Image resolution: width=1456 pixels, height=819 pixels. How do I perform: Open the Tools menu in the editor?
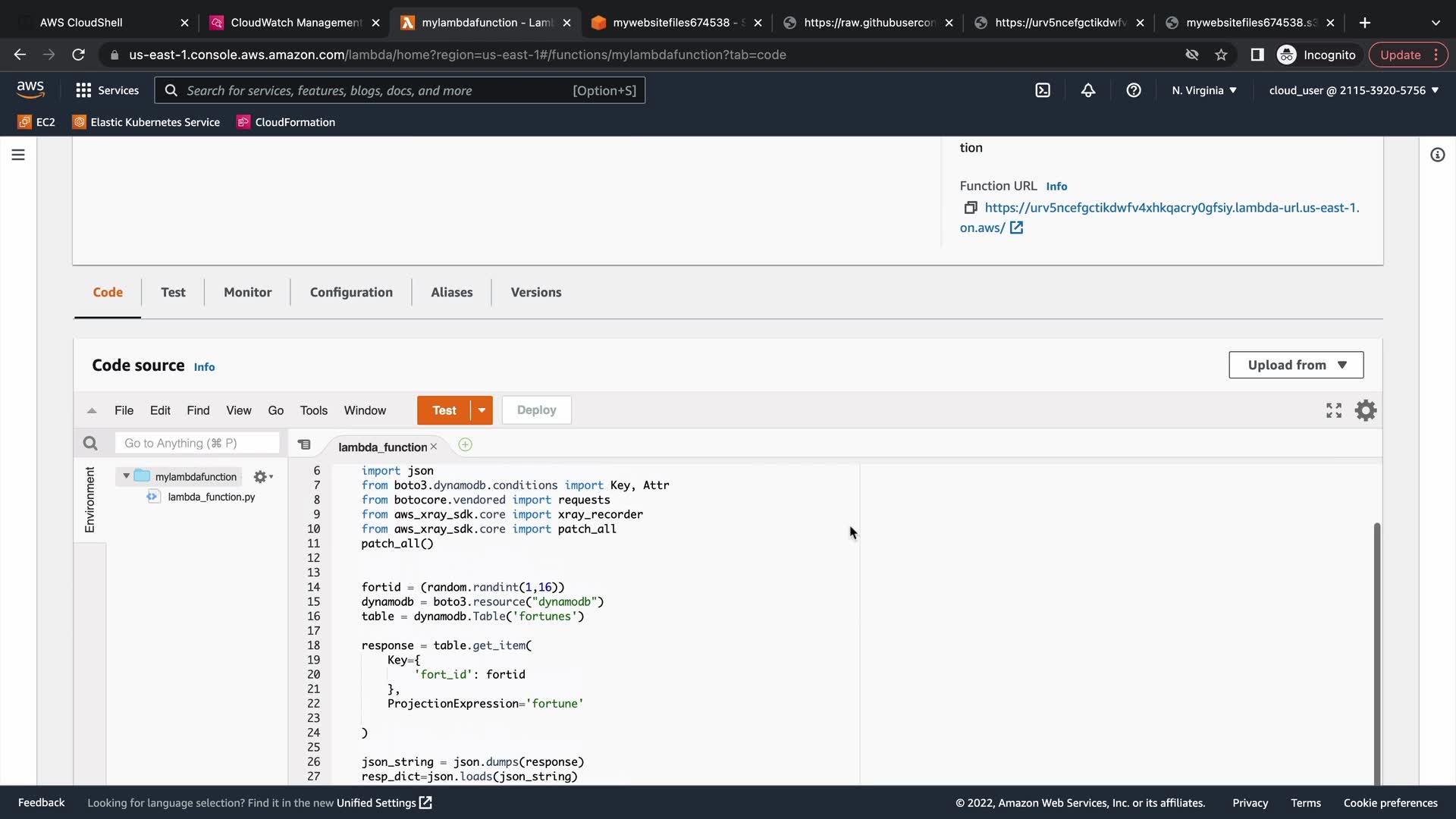coord(313,410)
